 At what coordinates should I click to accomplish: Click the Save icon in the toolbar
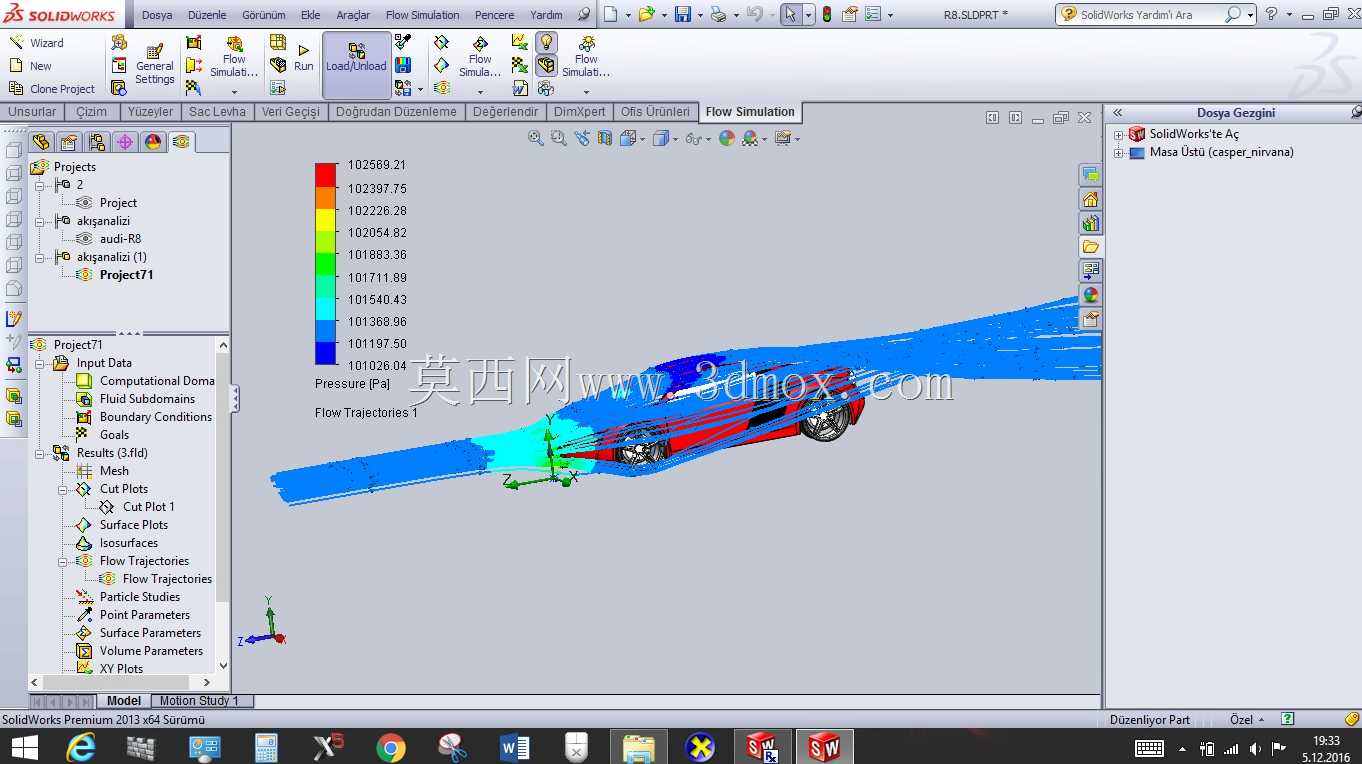pyautogui.click(x=683, y=14)
